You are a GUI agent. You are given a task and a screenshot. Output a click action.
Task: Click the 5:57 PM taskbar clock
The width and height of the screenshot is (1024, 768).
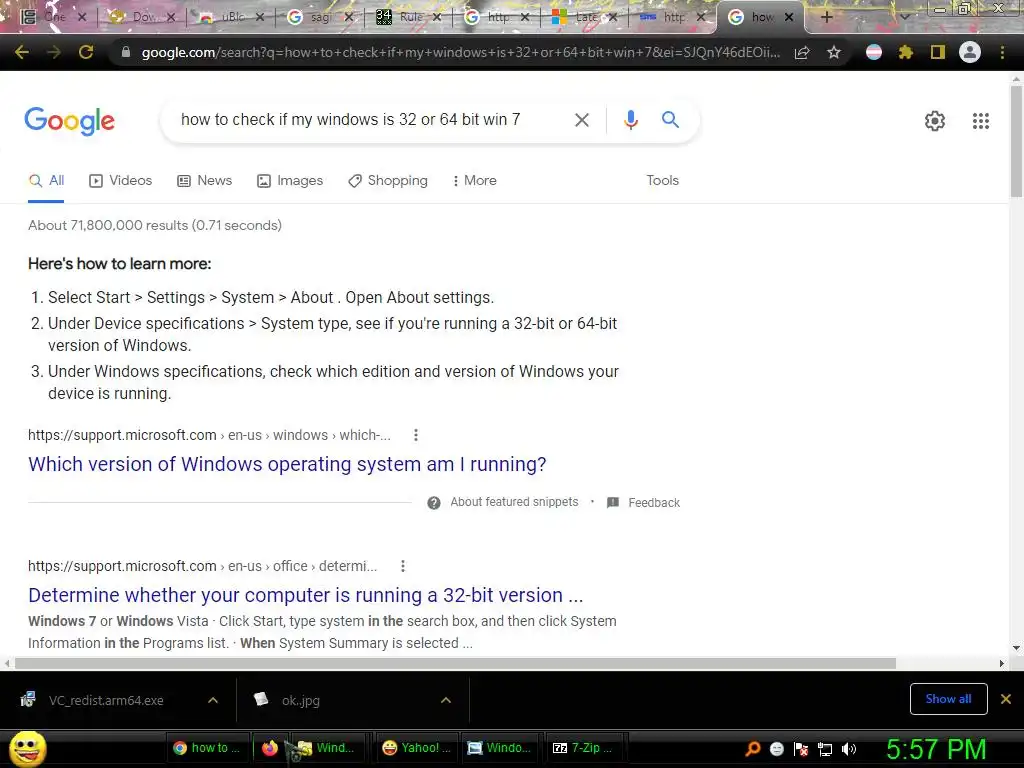935,749
